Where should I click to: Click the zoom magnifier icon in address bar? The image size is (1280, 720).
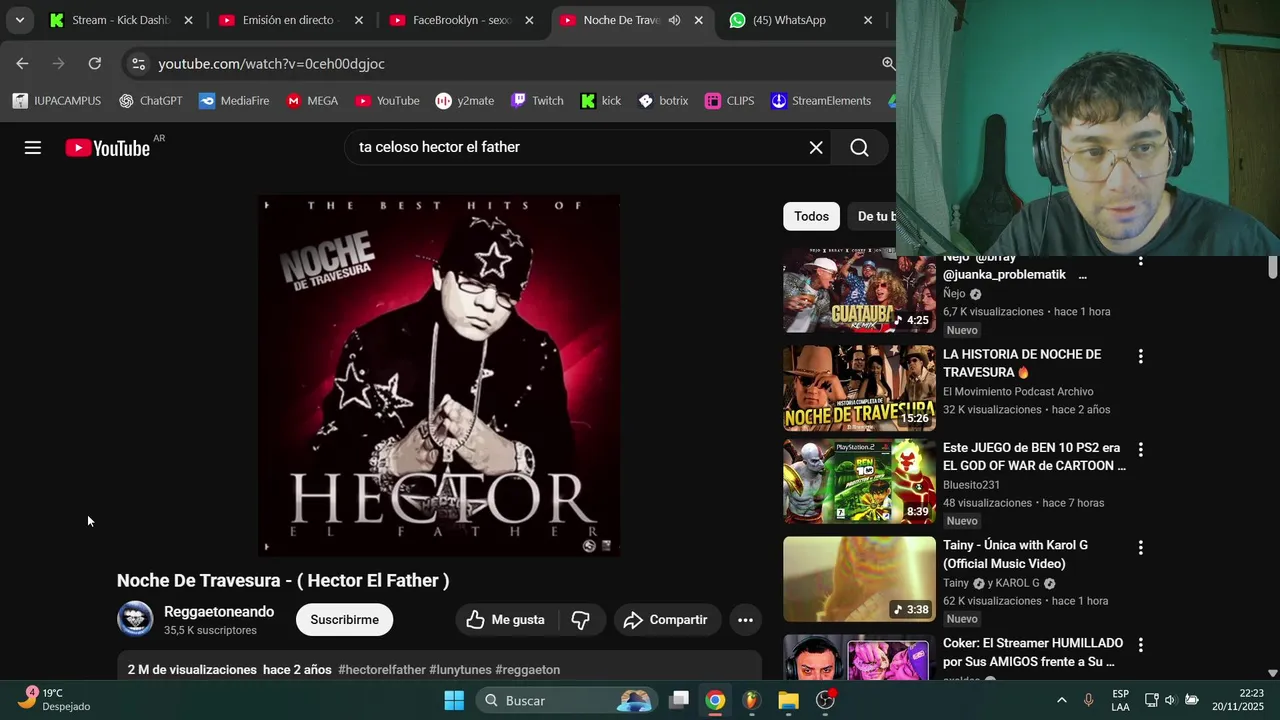click(x=887, y=63)
